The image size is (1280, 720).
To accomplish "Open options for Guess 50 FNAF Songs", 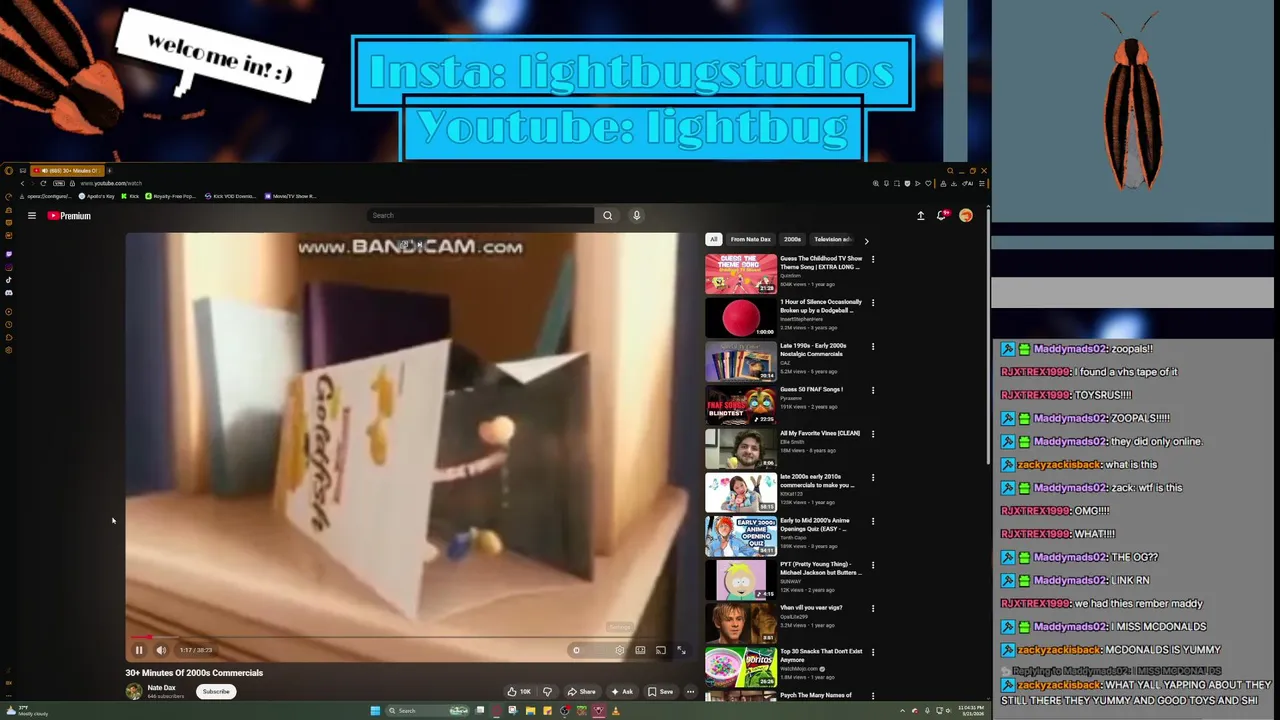I will point(873,390).
